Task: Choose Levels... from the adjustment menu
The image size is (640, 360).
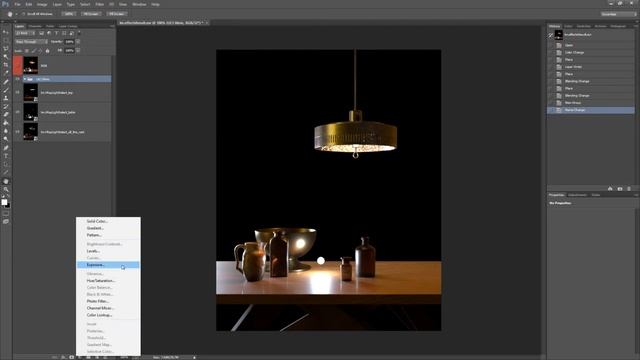Action: pos(108,251)
